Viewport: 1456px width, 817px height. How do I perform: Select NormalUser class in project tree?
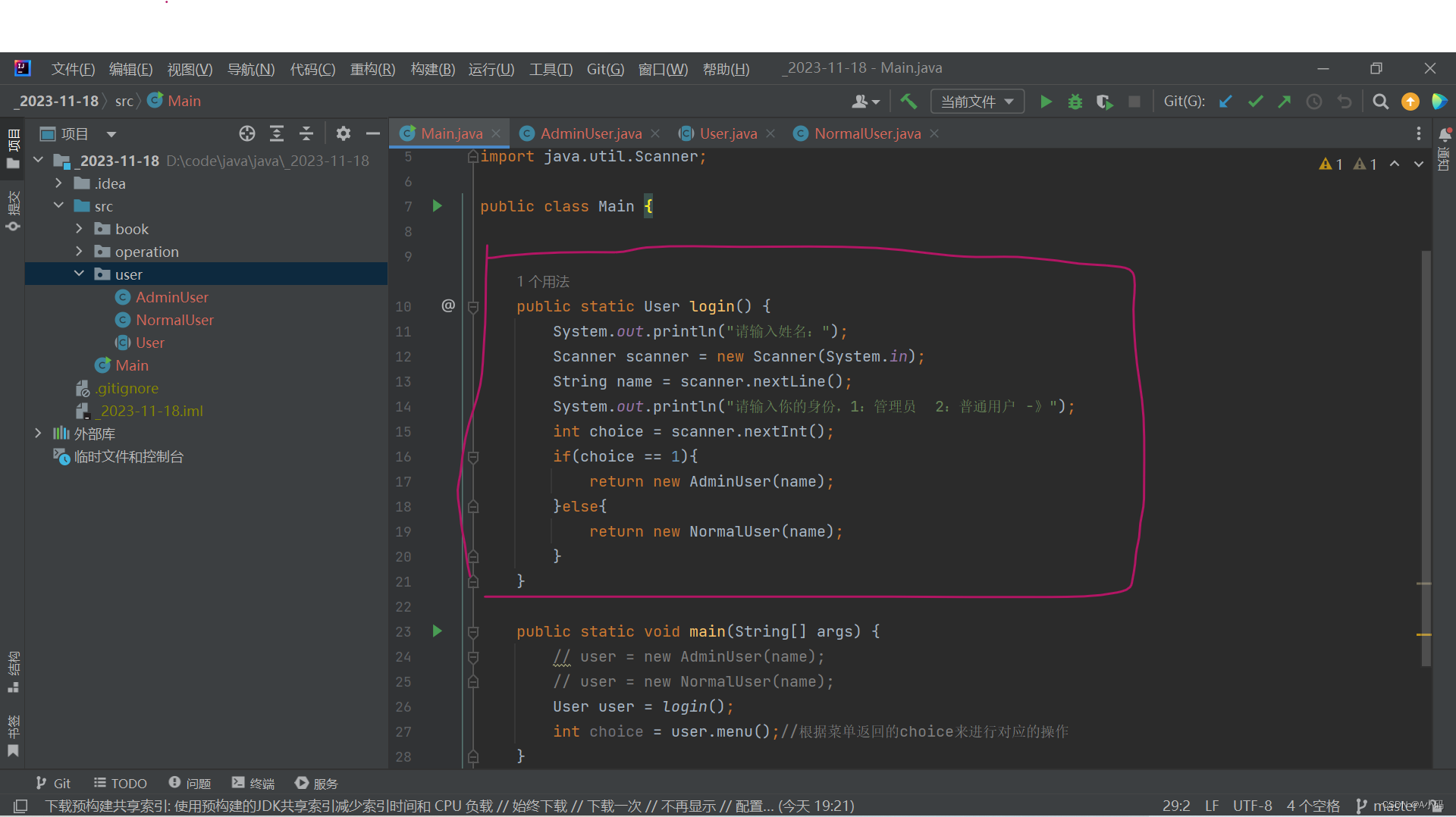[174, 320]
